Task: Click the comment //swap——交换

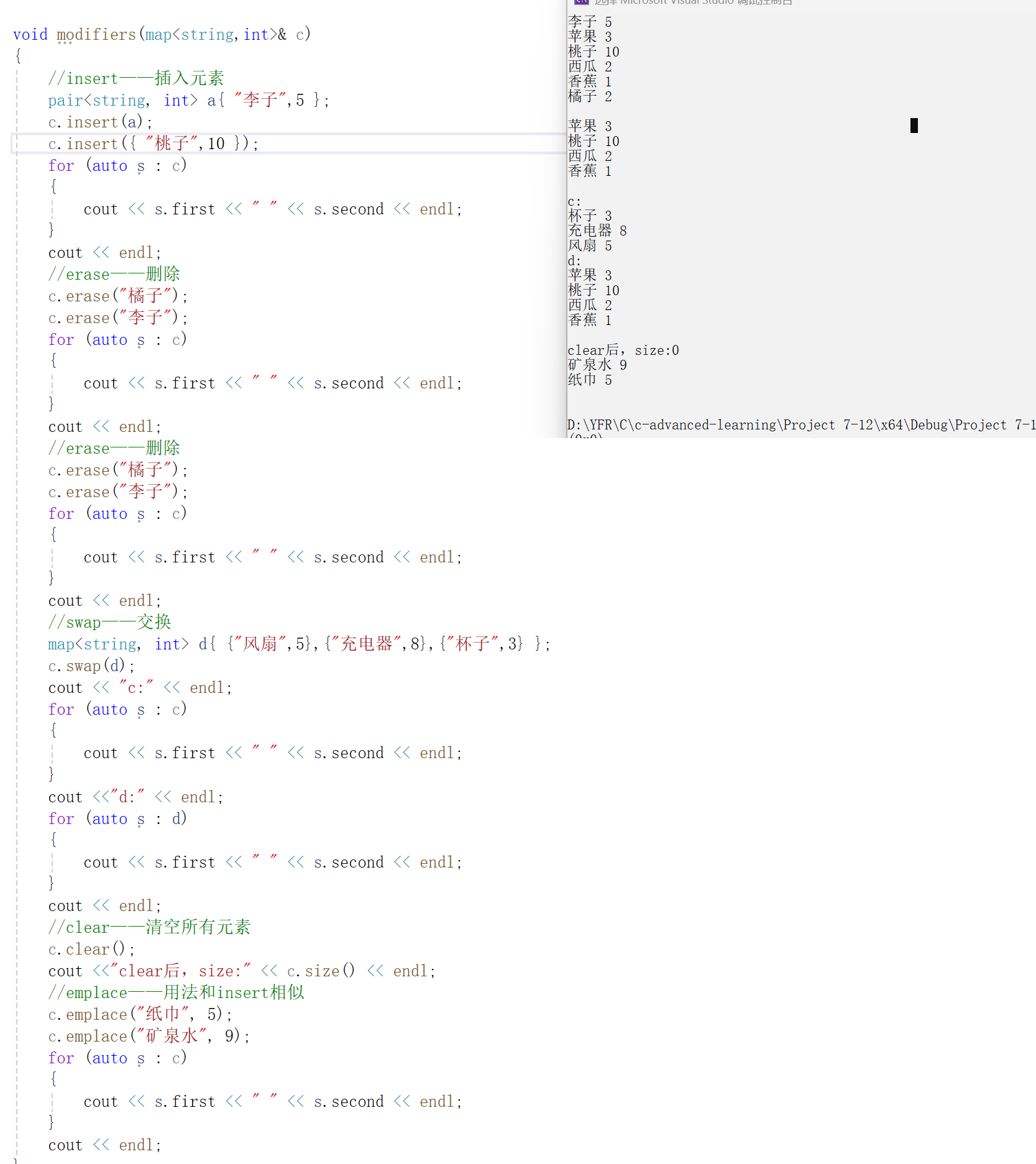Action: [109, 621]
